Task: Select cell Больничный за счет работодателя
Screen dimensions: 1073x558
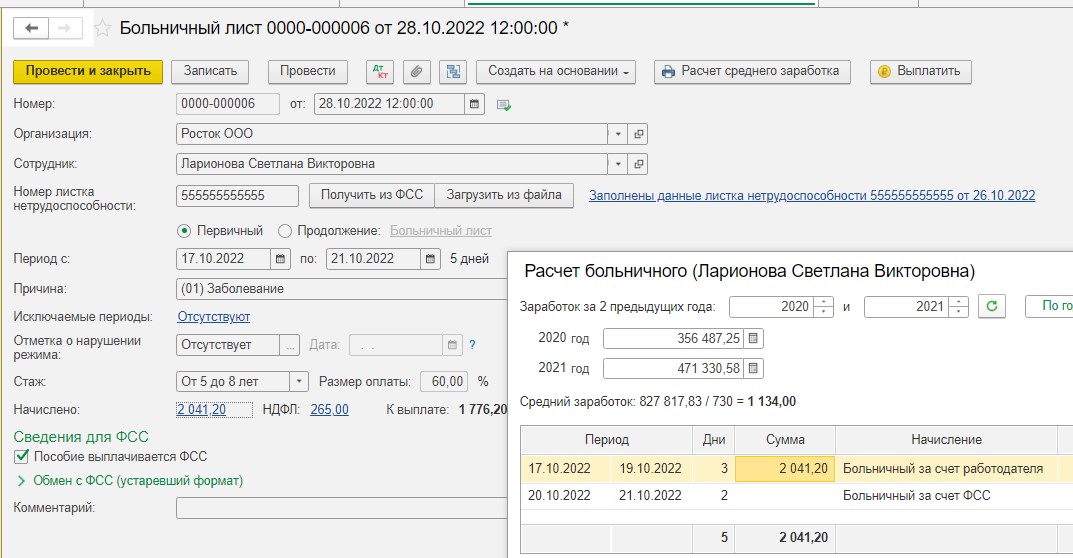Action: pyautogui.click(x=946, y=469)
